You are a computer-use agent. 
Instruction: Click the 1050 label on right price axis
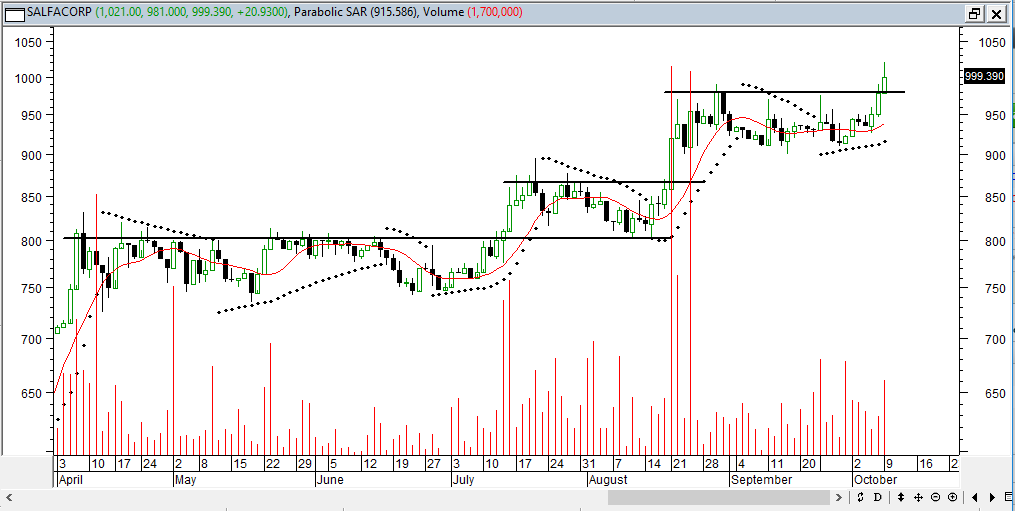click(x=994, y=43)
